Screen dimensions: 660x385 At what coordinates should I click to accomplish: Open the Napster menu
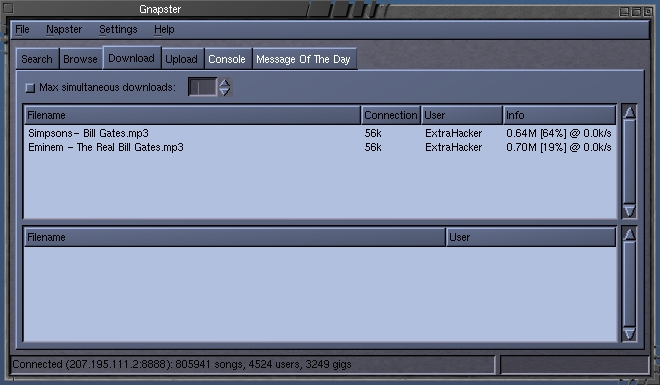[x=64, y=29]
